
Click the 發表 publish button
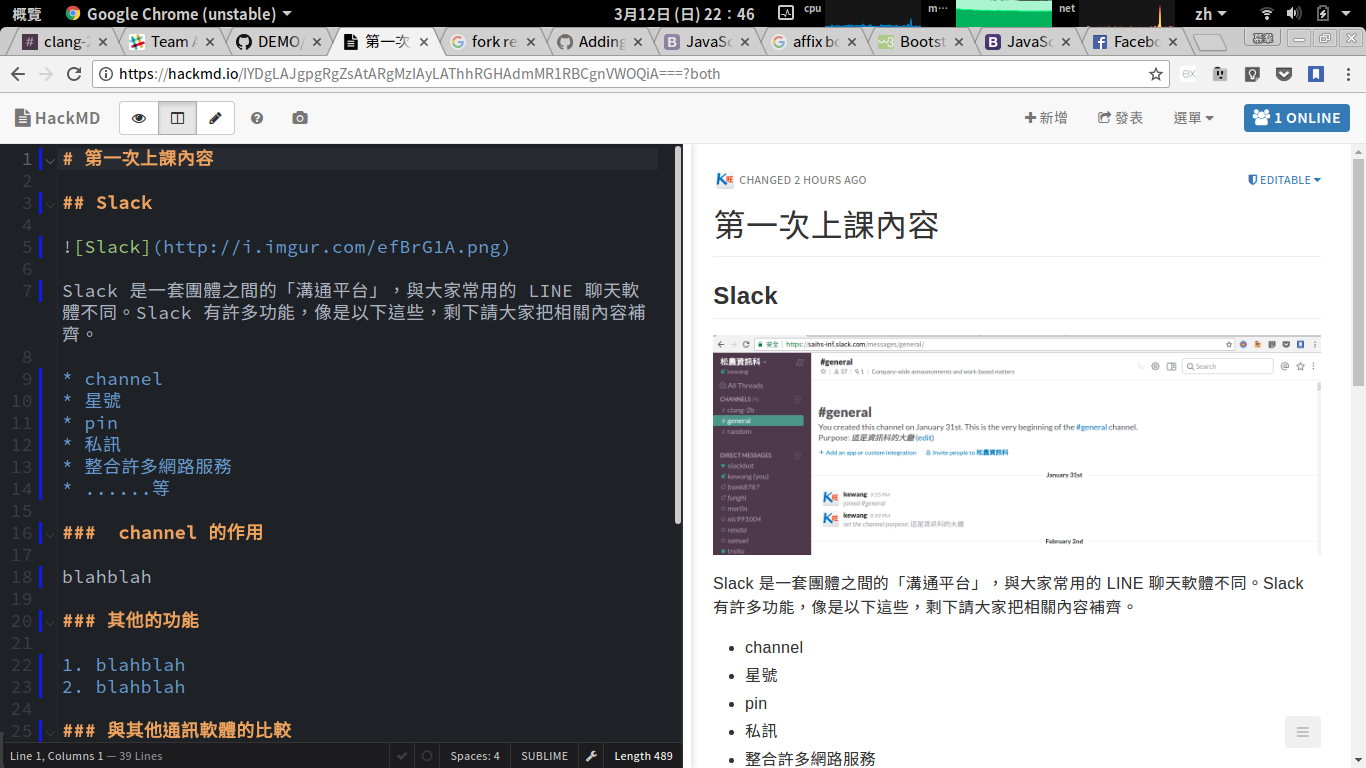coord(1120,118)
